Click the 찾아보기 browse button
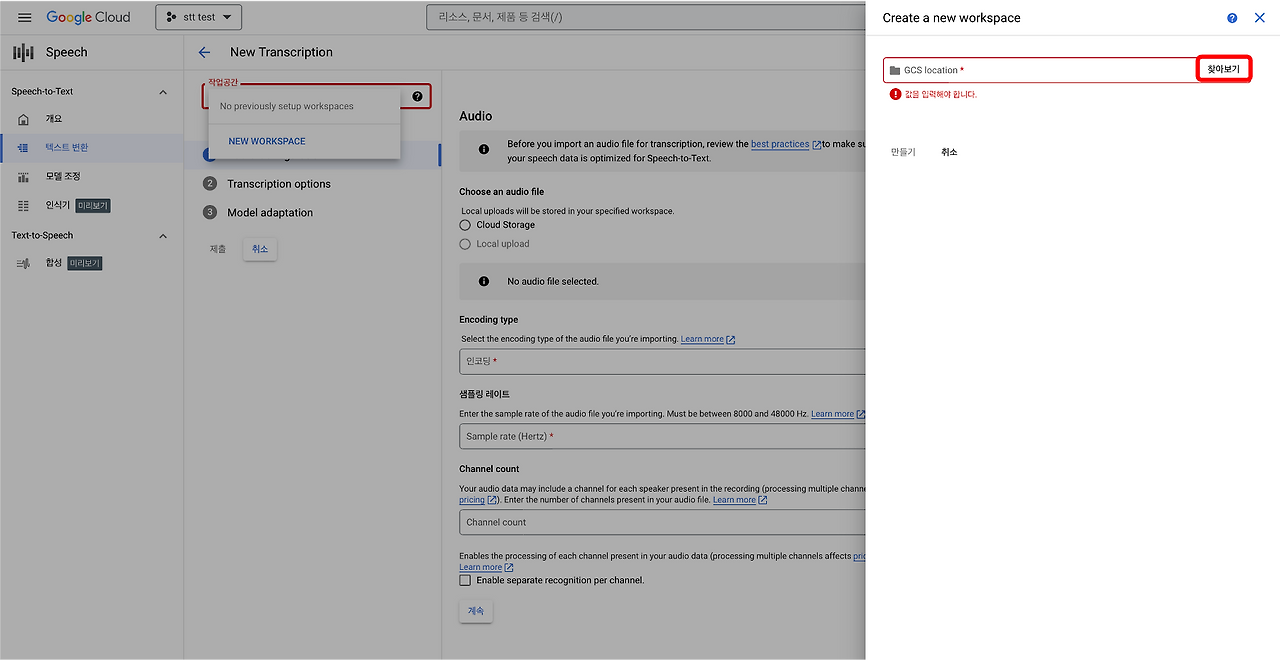The width and height of the screenshot is (1280, 660). 1223,68
